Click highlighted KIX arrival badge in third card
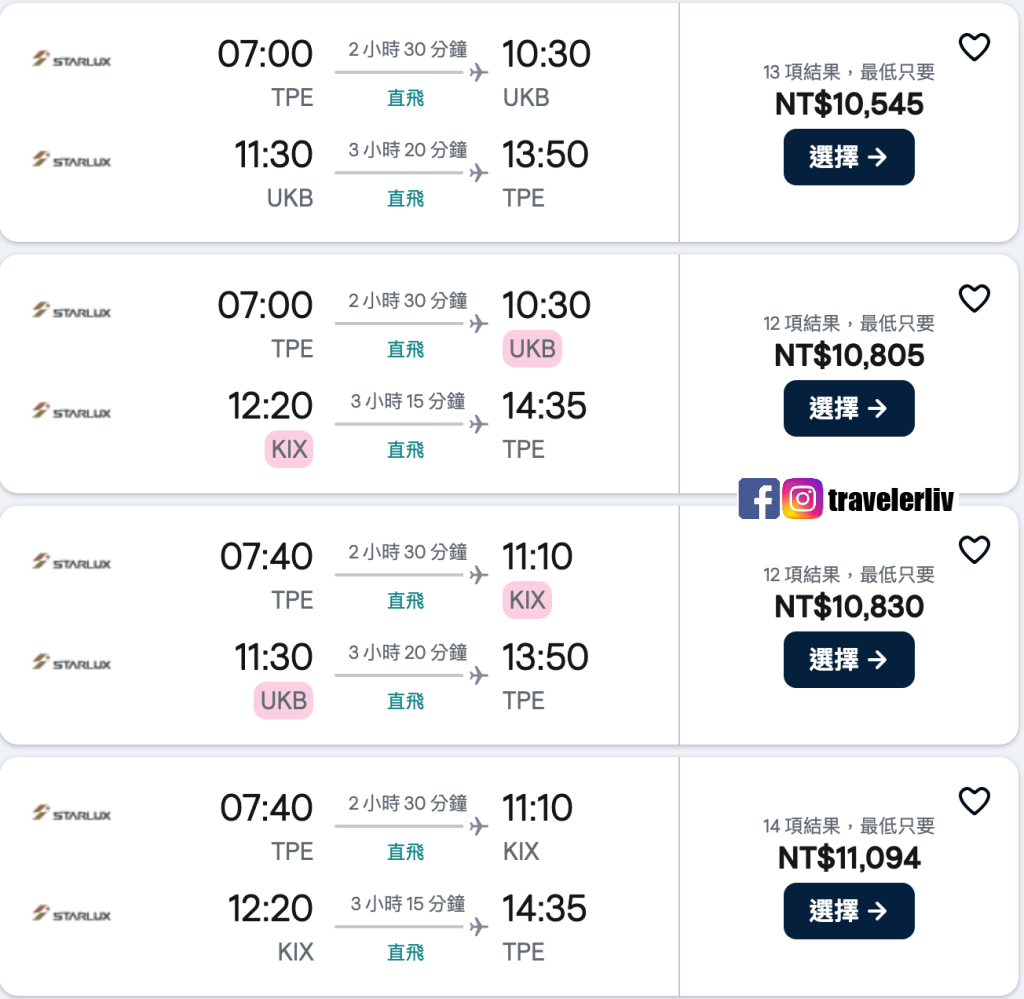The image size is (1024, 999). coord(527,600)
